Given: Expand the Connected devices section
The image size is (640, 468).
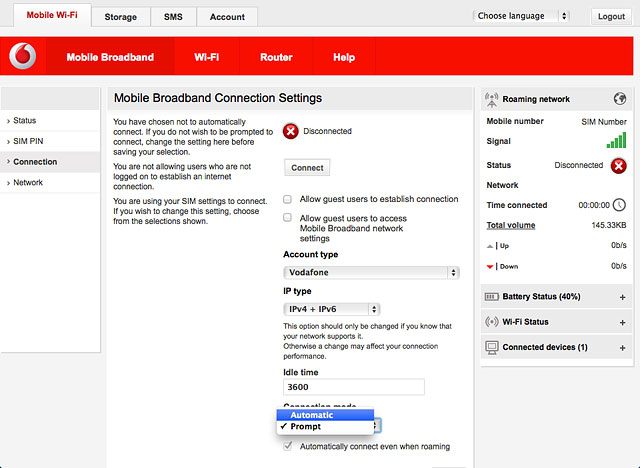Looking at the screenshot, I should (622, 348).
